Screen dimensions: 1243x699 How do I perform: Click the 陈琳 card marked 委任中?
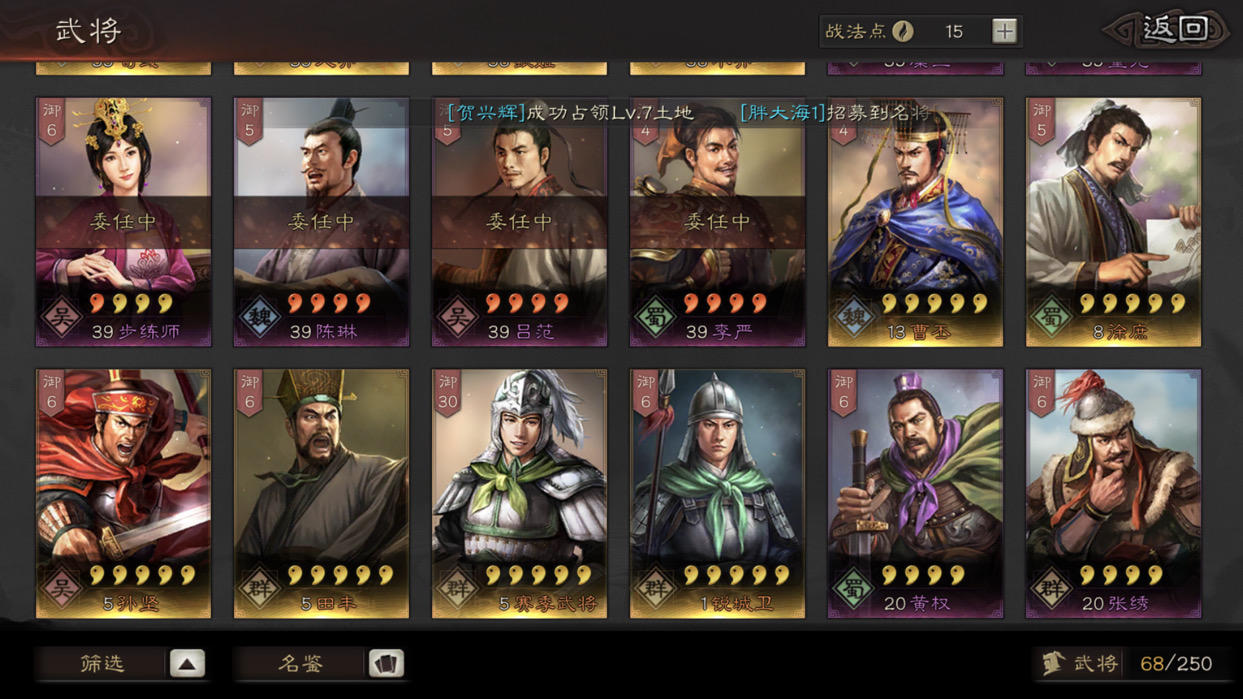click(x=321, y=222)
